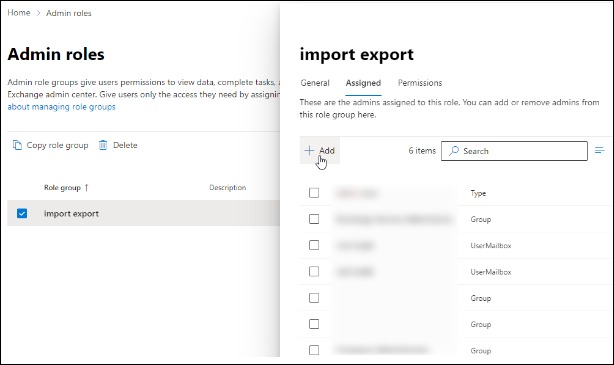This screenshot has height=365, width=614.
Task: Select the Assigned tab
Action: (363, 83)
